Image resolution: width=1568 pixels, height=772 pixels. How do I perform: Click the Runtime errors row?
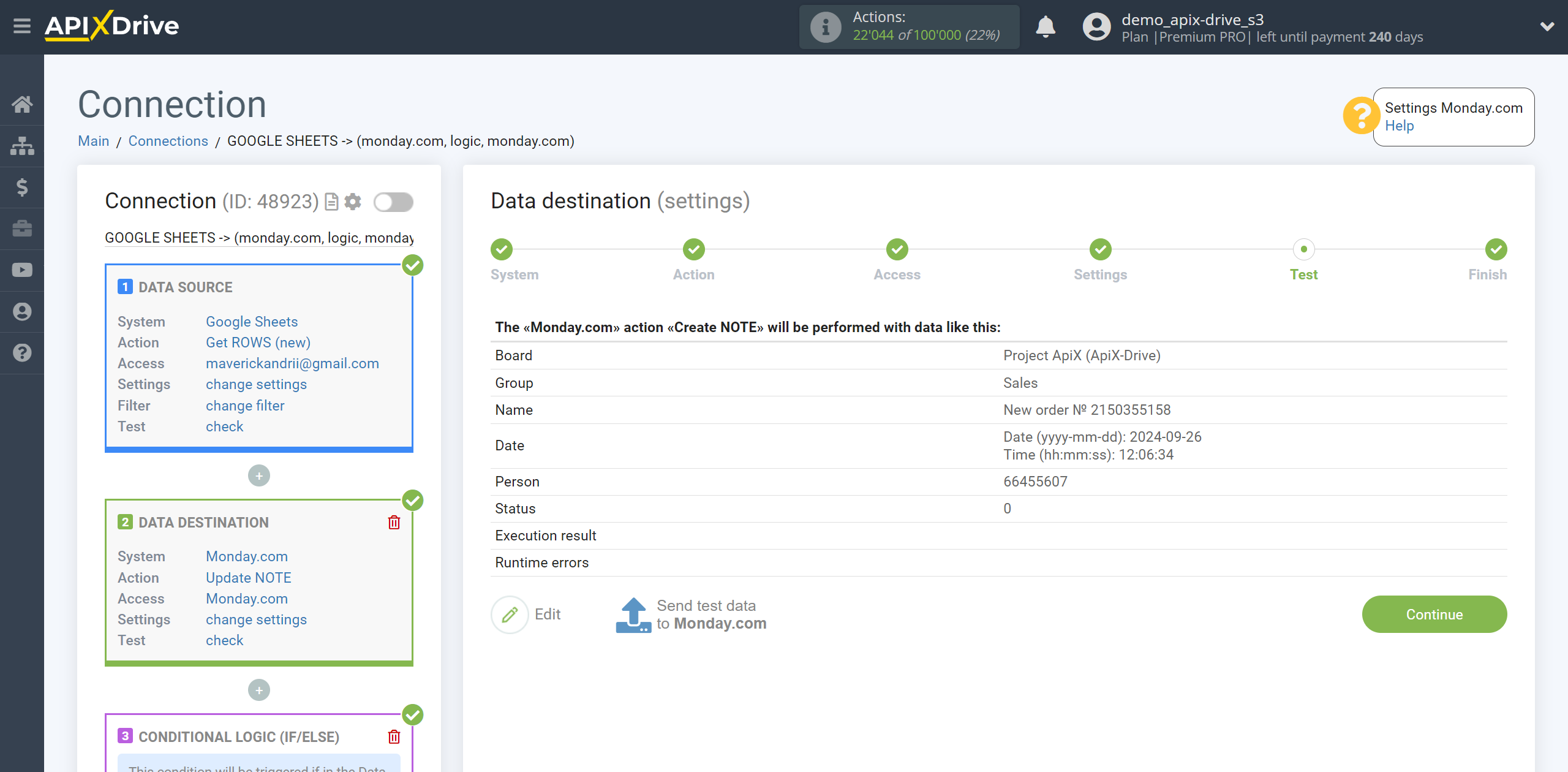coord(999,562)
